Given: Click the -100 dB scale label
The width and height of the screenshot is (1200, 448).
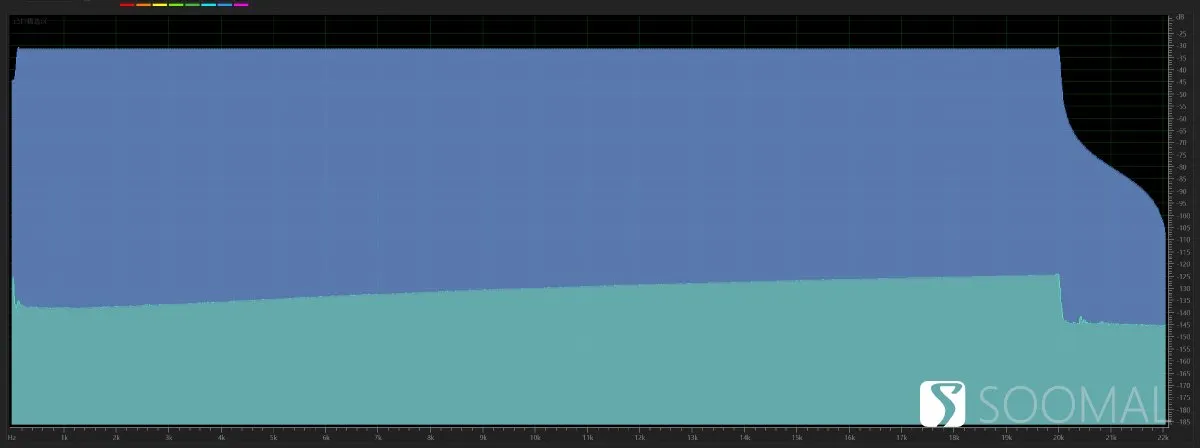Looking at the screenshot, I should [x=1183, y=215].
